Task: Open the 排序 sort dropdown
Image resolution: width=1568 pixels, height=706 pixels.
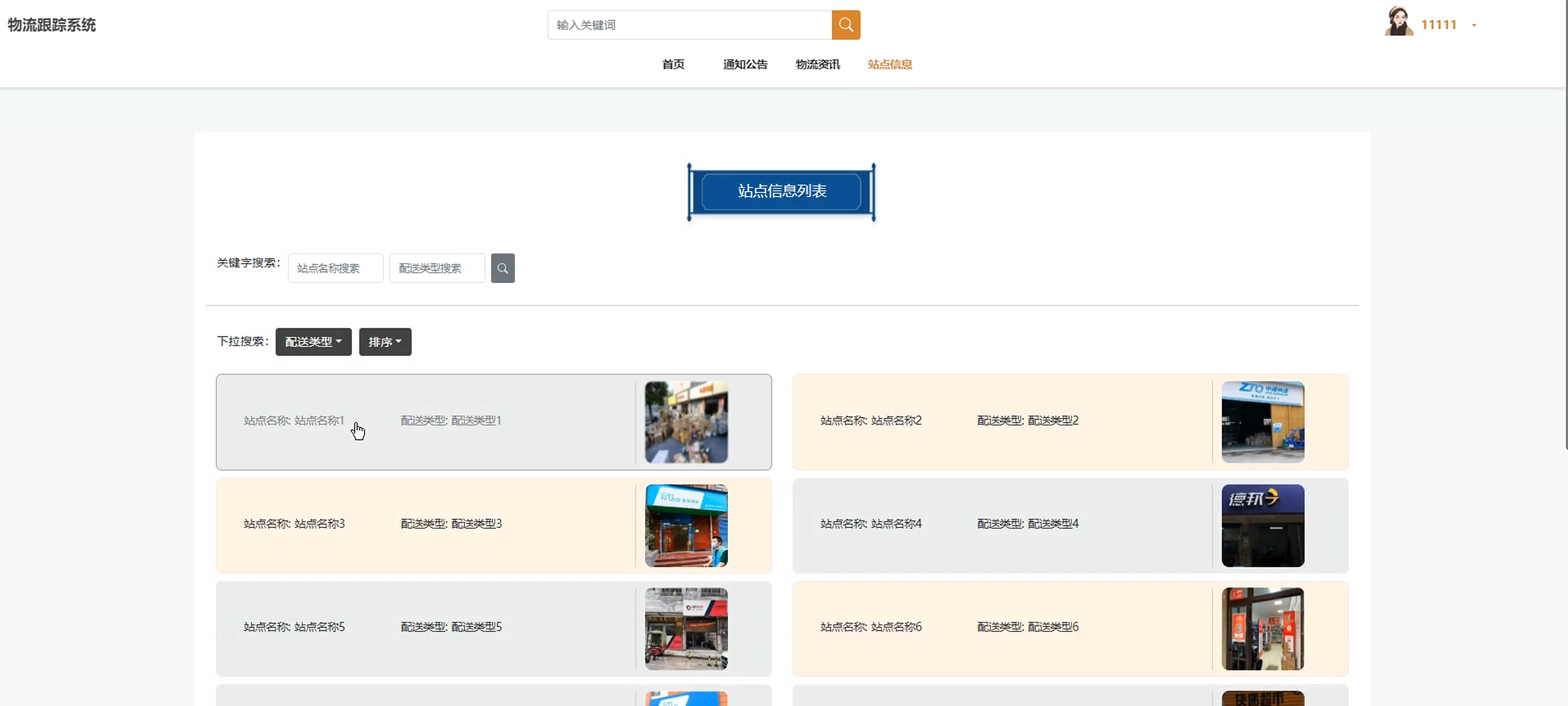Action: [385, 342]
